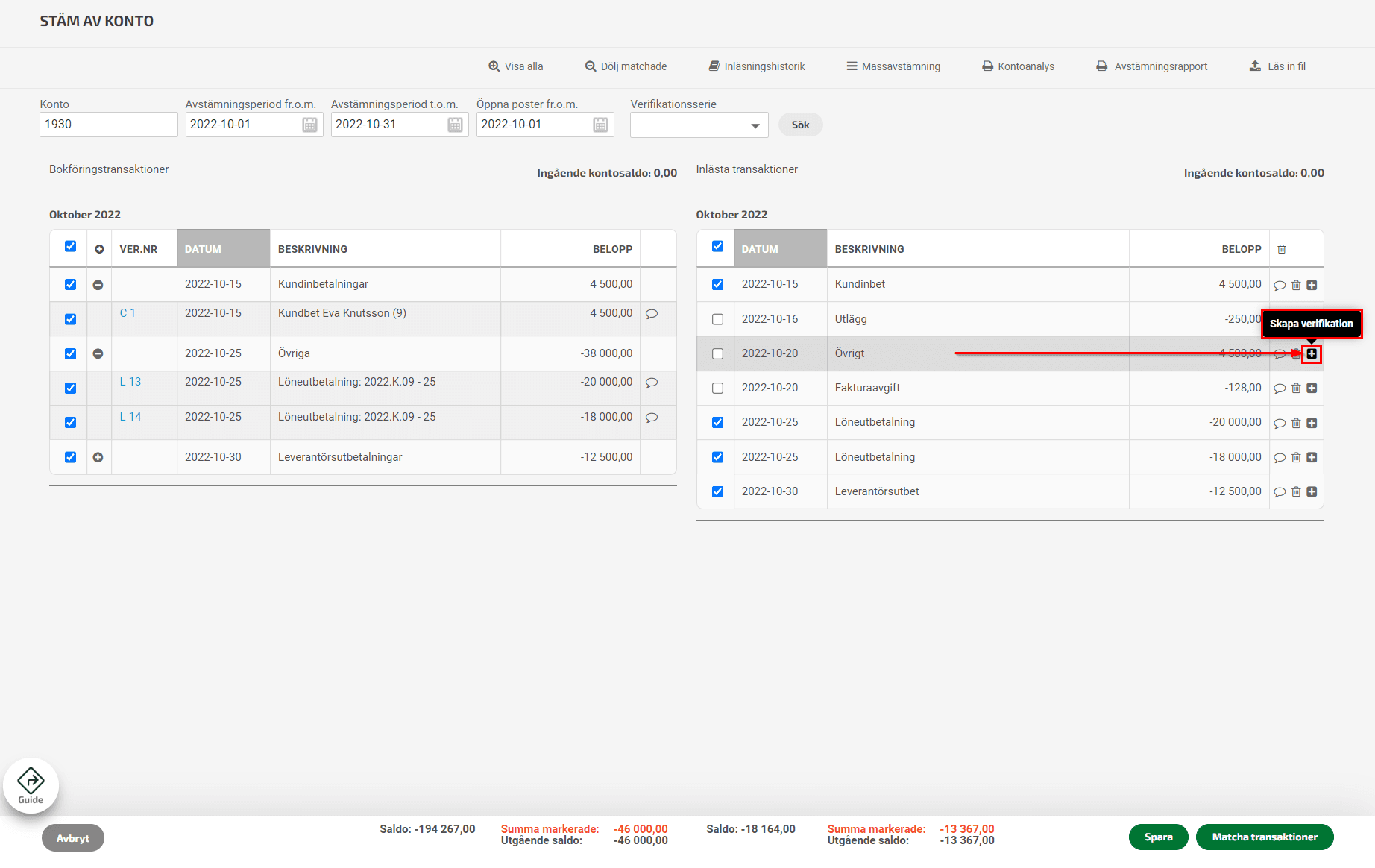The width and height of the screenshot is (1375, 868).
Task: Open comment for Leverantörsutbet transaction
Action: click(1280, 492)
